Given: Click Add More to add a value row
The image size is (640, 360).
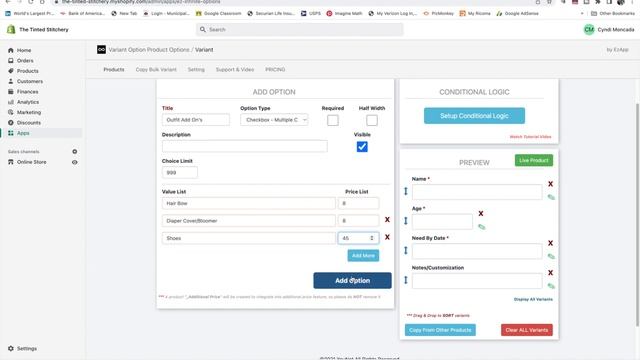Looking at the screenshot, I should (363, 256).
